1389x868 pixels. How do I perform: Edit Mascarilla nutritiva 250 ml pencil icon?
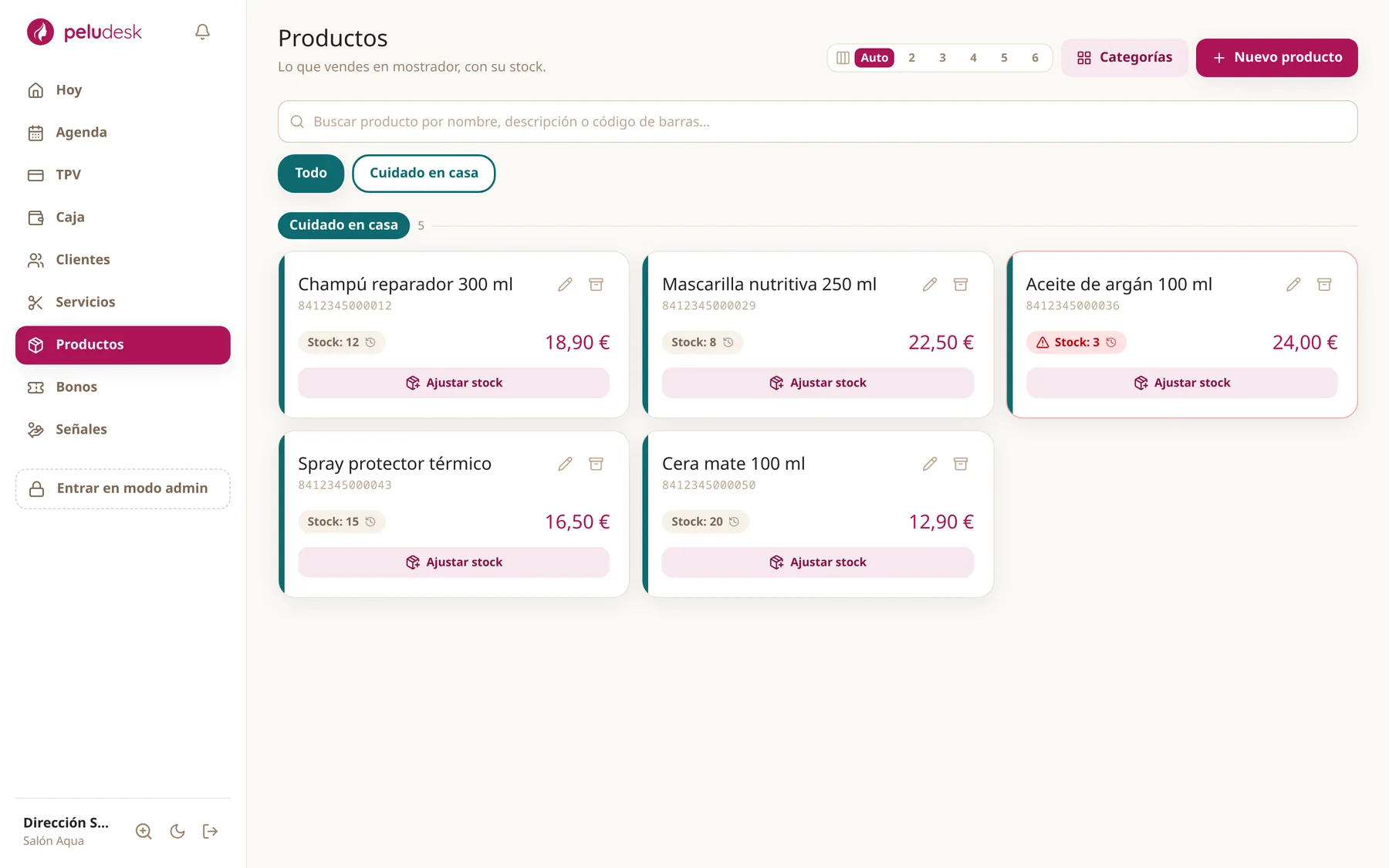tap(930, 285)
